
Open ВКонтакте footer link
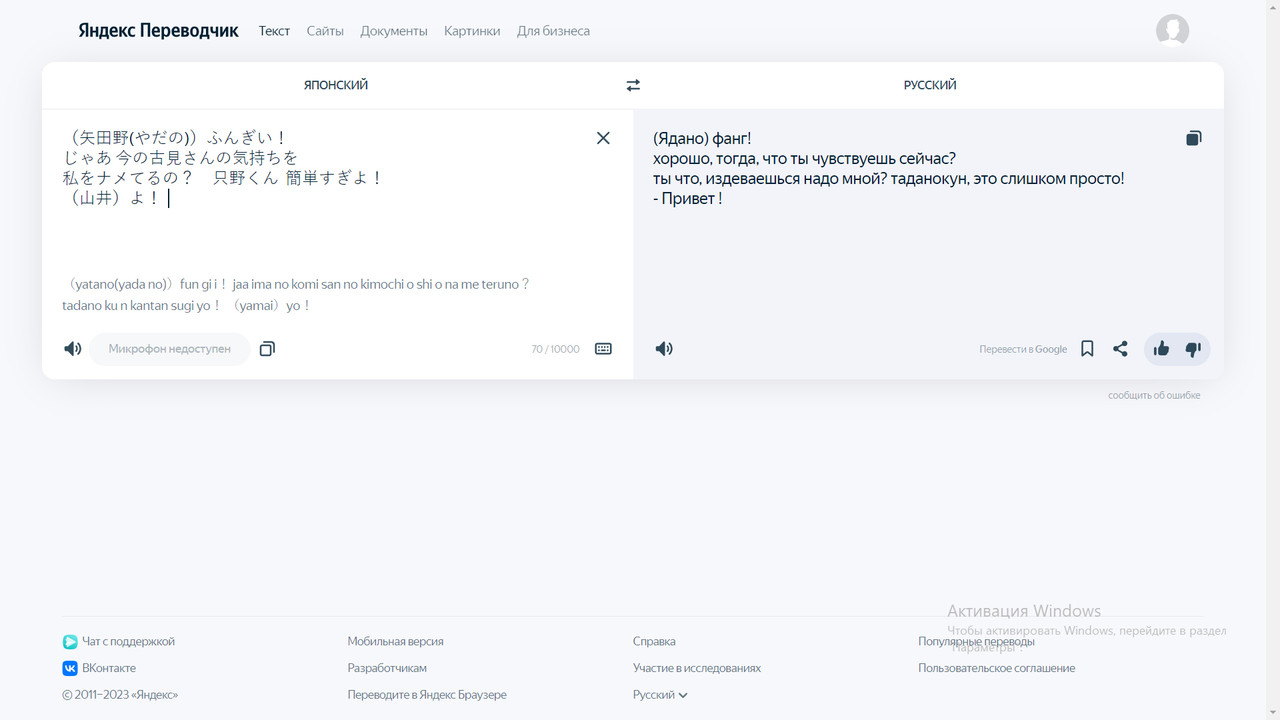[109, 668]
